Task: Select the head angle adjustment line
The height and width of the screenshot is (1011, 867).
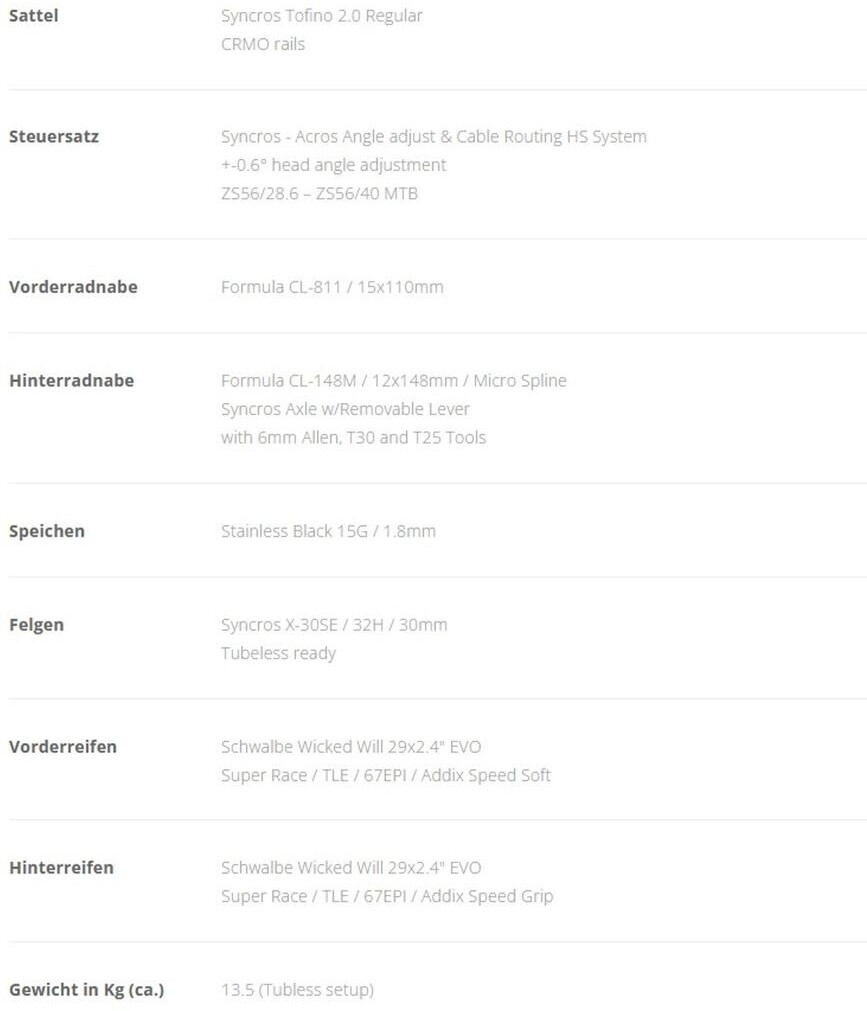Action: point(333,165)
